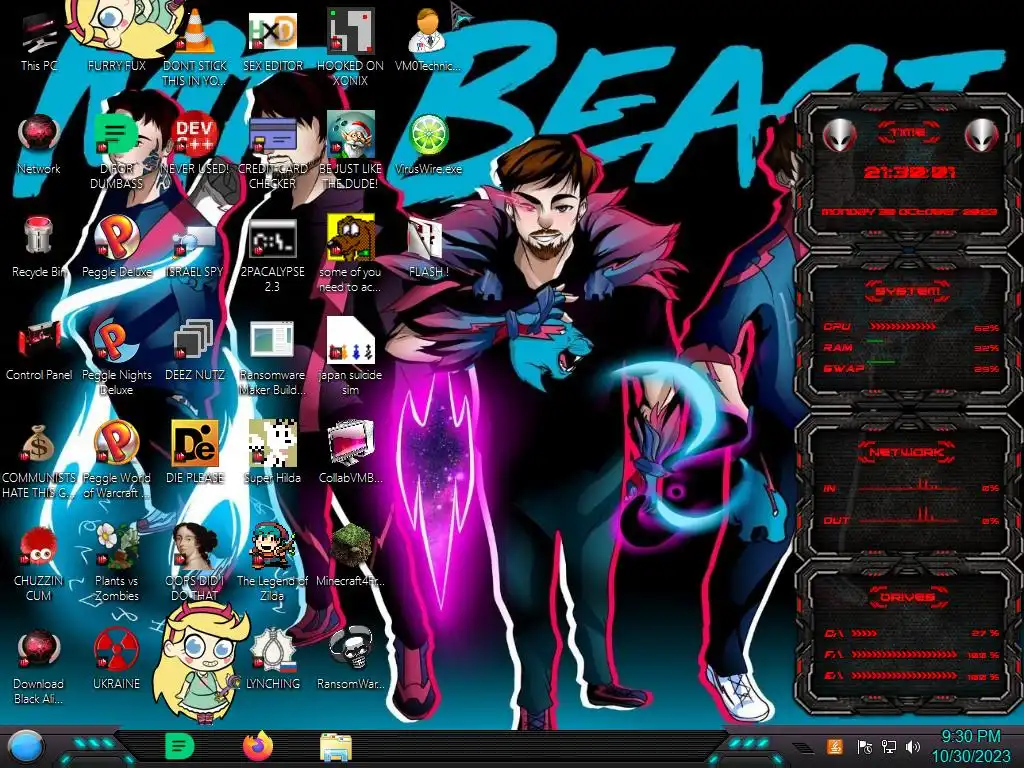Open File Explorer from the taskbar
1024x768 pixels.
pos(336,747)
